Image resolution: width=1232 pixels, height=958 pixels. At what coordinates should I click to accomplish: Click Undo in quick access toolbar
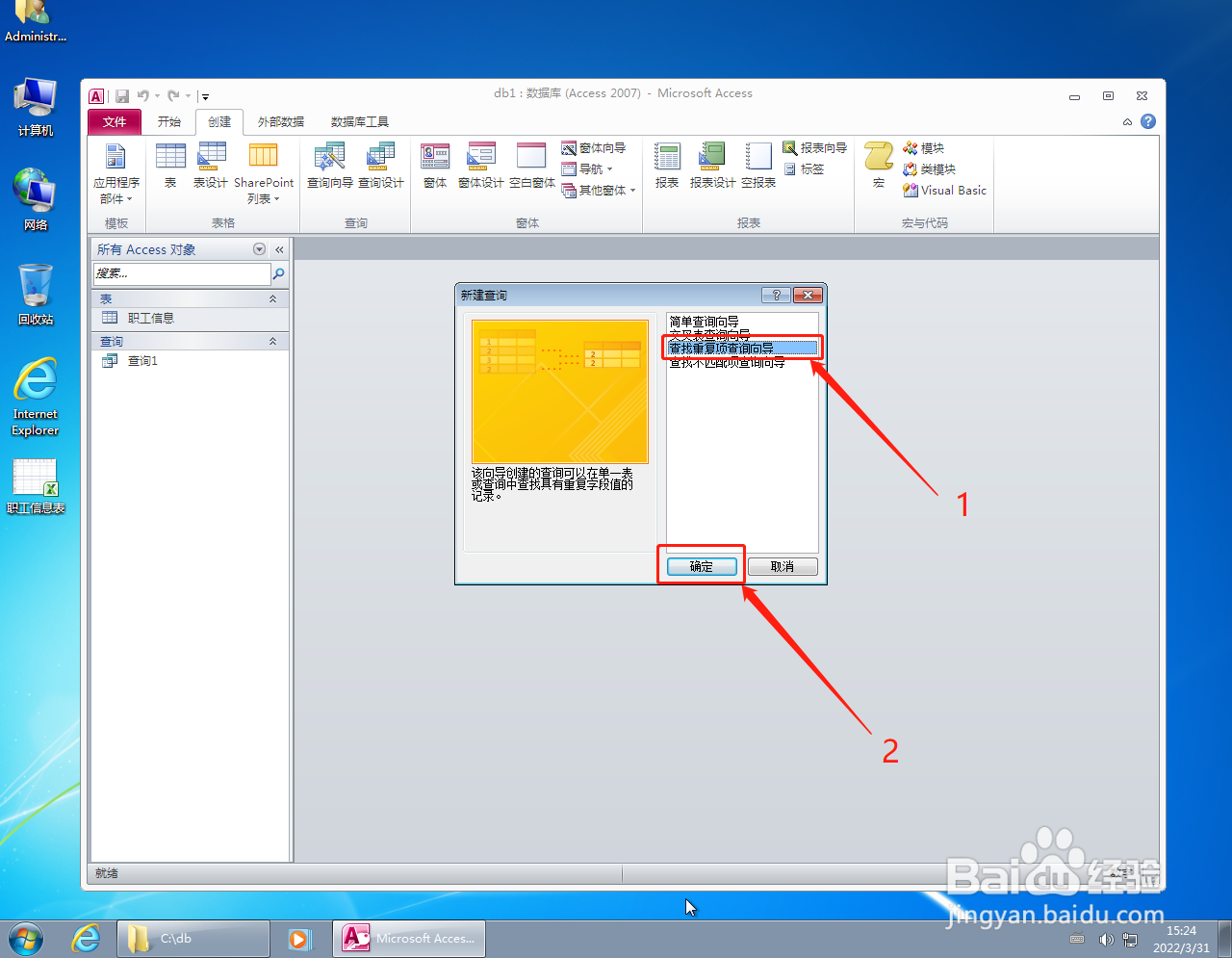click(x=142, y=96)
